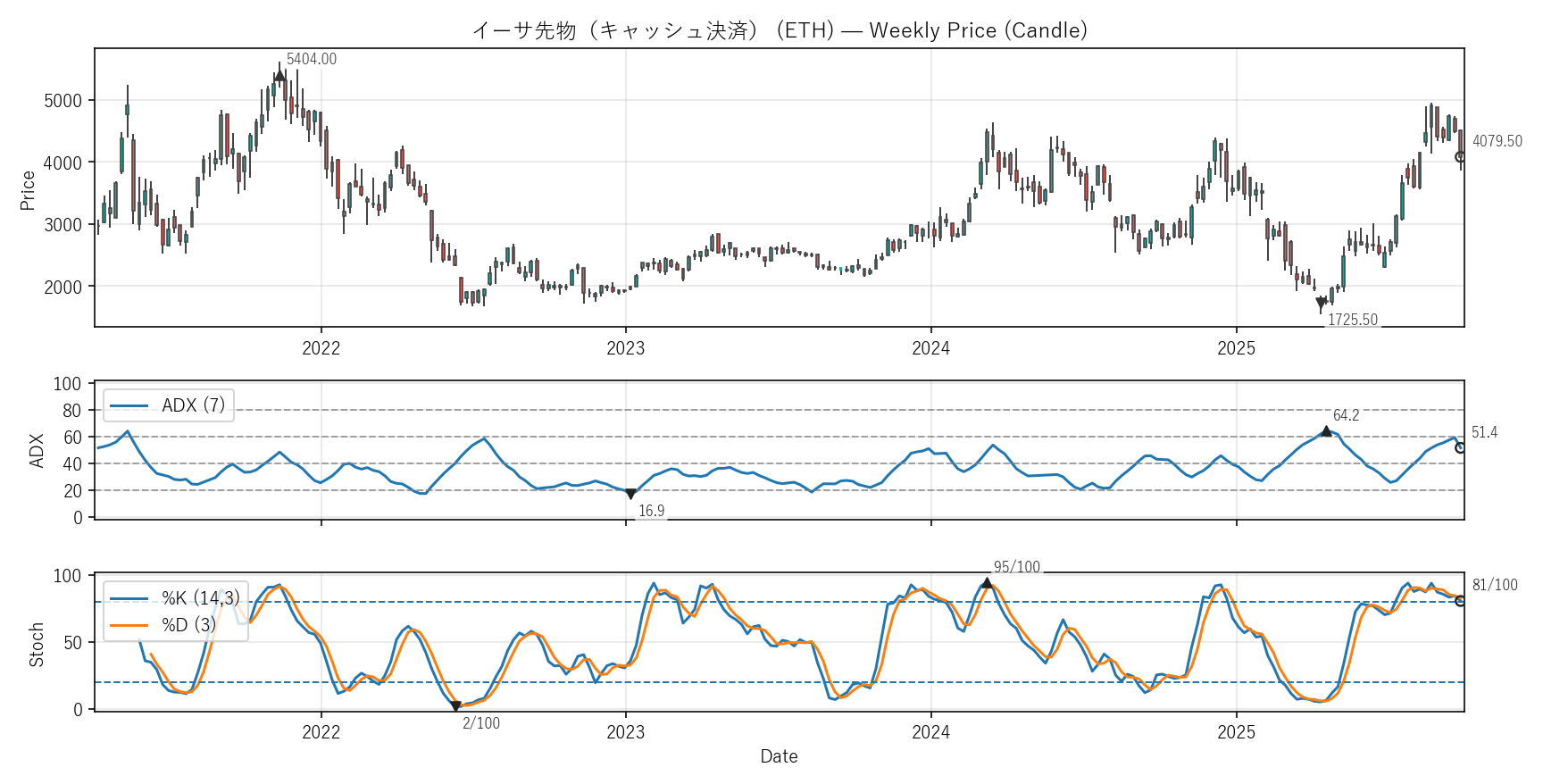
Task: Click the Date x-axis label
Action: [779, 756]
